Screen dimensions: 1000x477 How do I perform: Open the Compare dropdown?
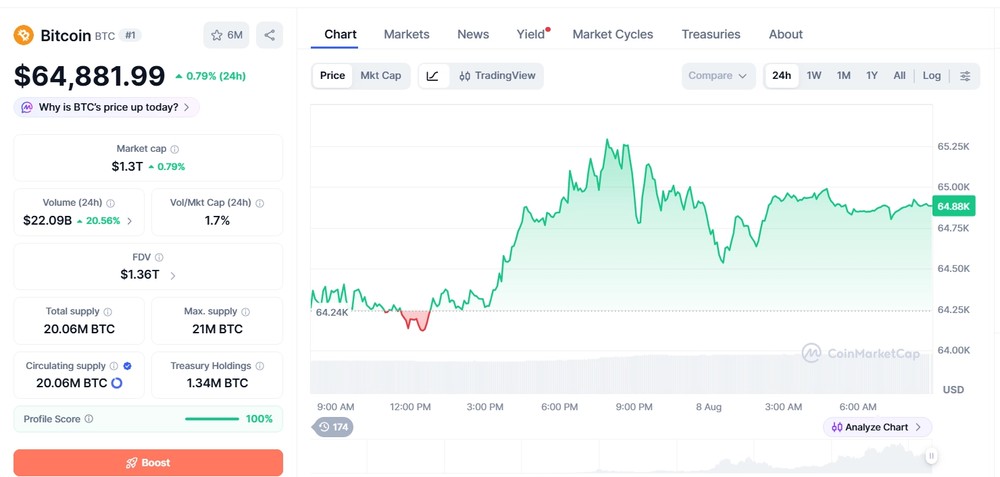(718, 76)
